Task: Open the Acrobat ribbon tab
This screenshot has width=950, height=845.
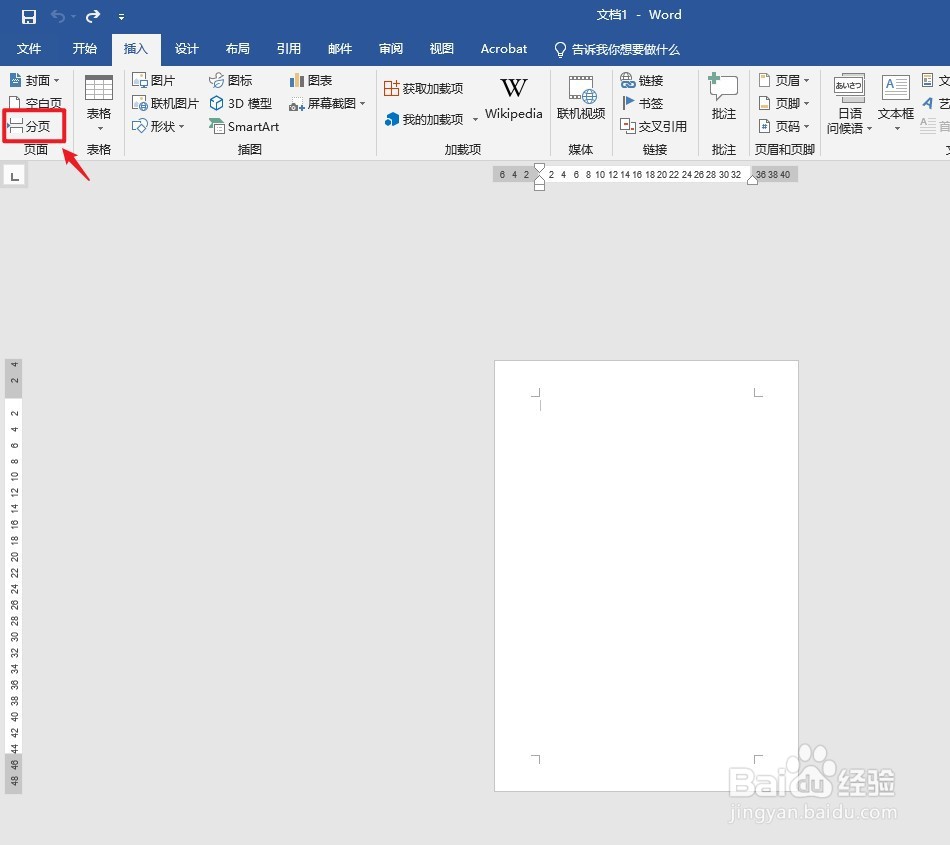Action: point(503,48)
